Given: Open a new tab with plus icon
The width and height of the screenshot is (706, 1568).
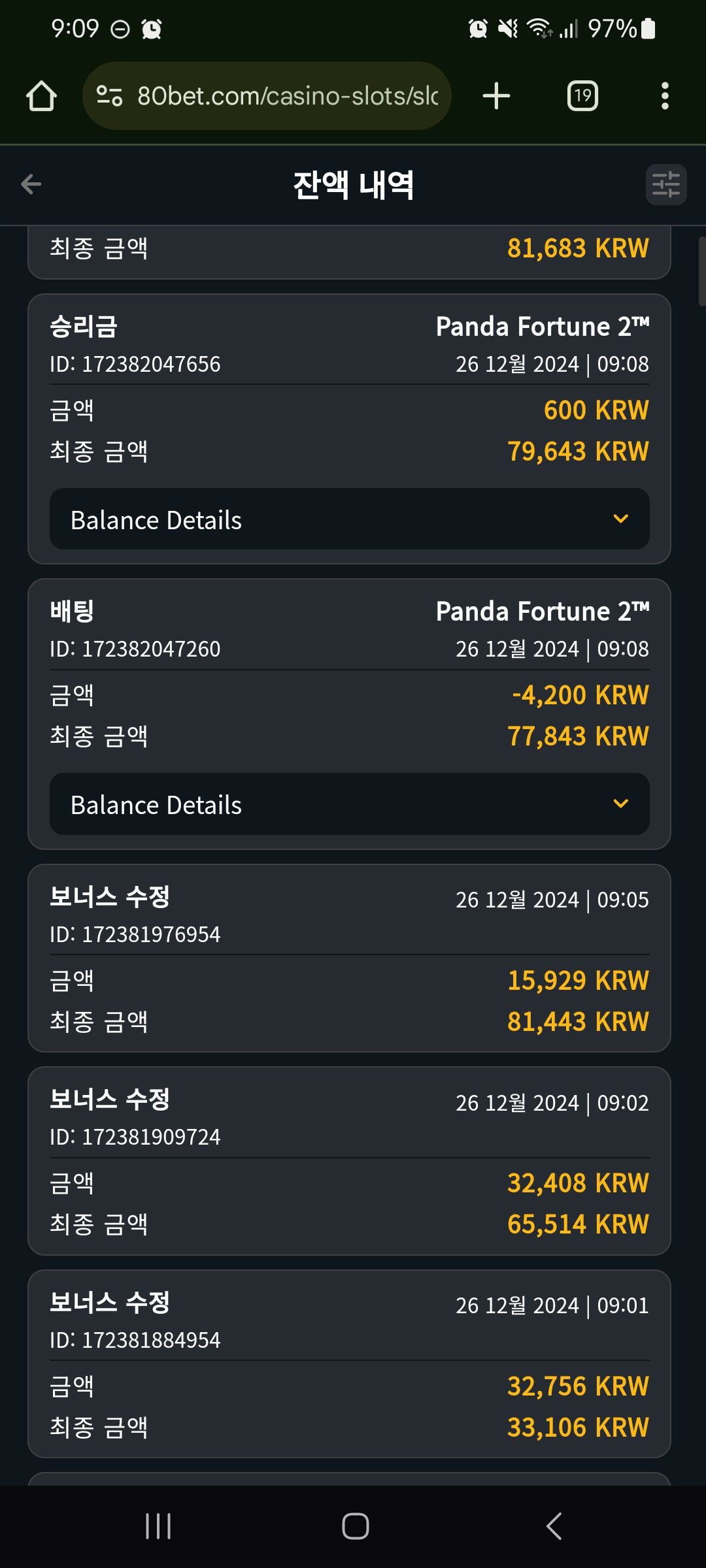Looking at the screenshot, I should tap(496, 96).
